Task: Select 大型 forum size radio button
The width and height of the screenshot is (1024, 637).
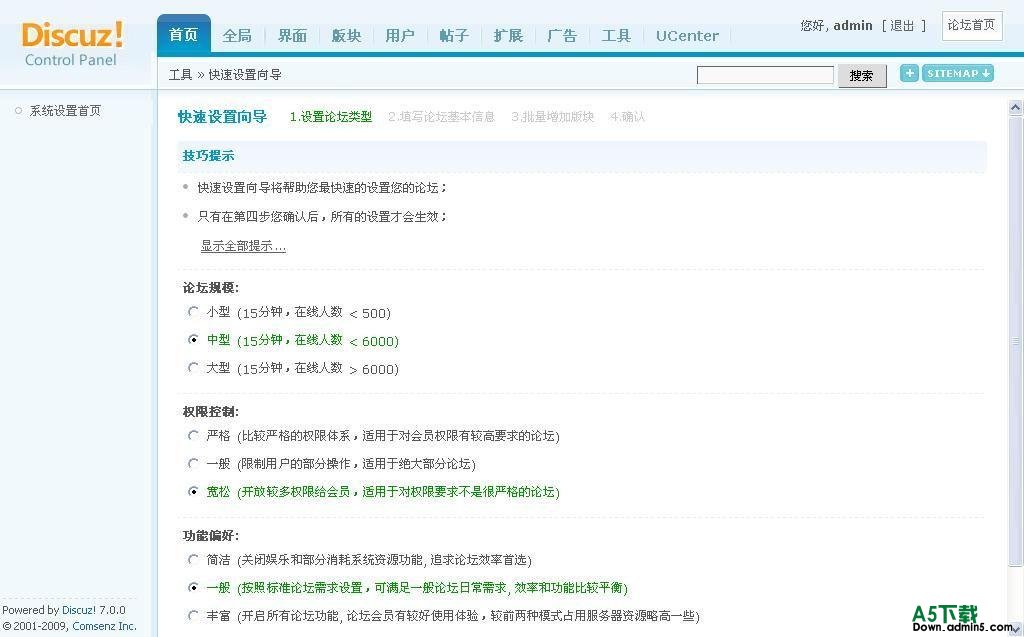Action: pos(194,368)
